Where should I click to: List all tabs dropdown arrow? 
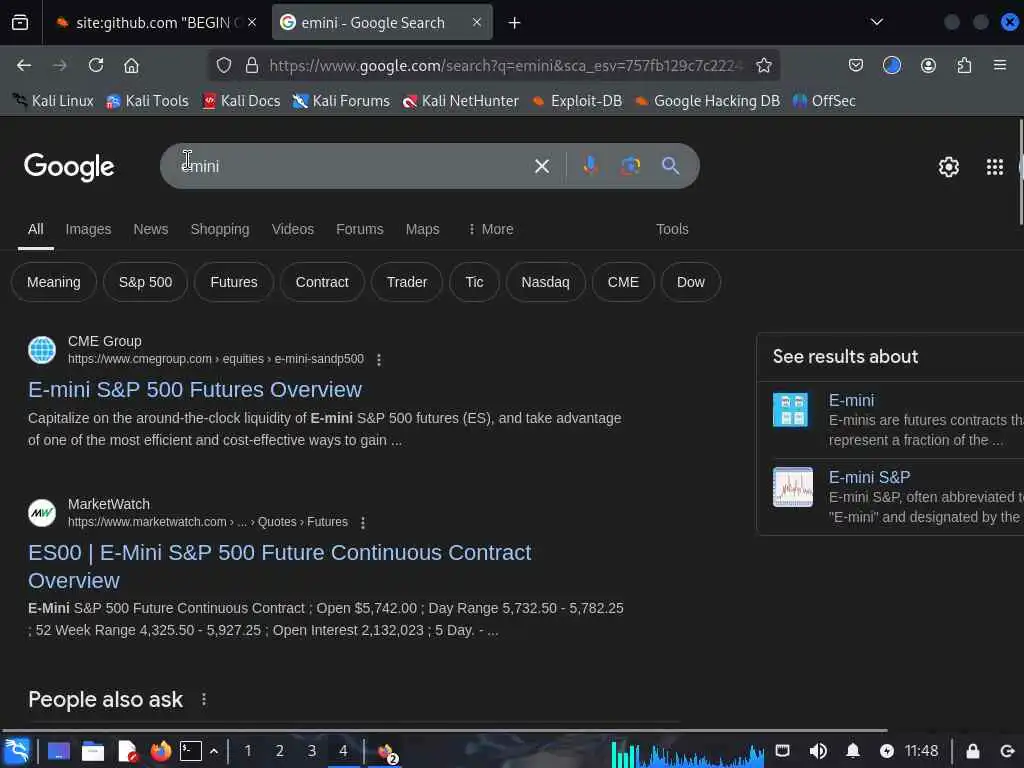876,22
